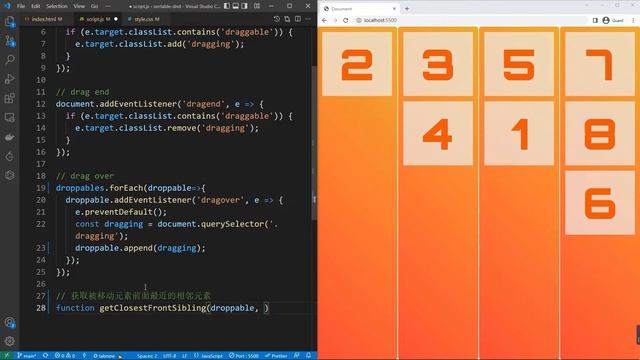
Task: Open the editor More Actions menu
Action: point(308,19)
